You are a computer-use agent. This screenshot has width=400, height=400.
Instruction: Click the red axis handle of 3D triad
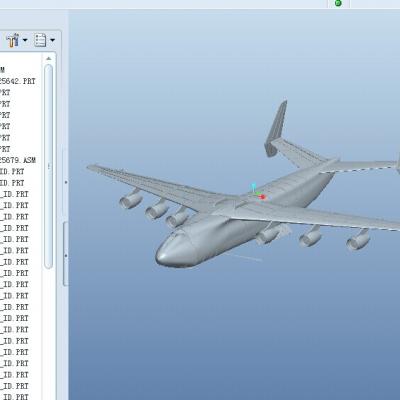coord(263,197)
